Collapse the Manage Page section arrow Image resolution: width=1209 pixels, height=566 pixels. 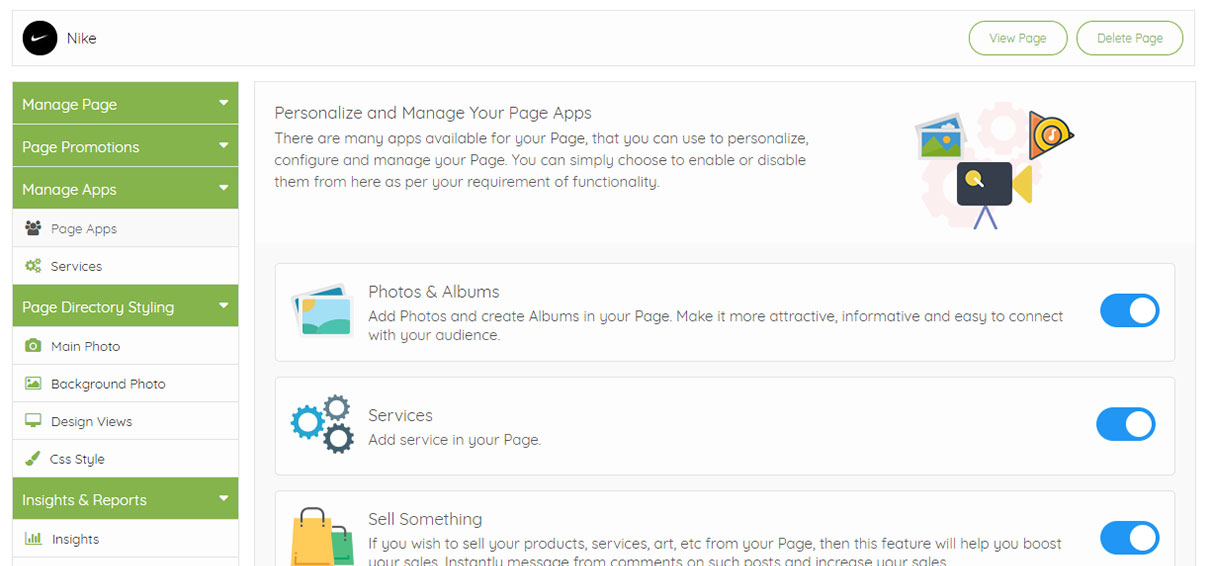[x=224, y=104]
